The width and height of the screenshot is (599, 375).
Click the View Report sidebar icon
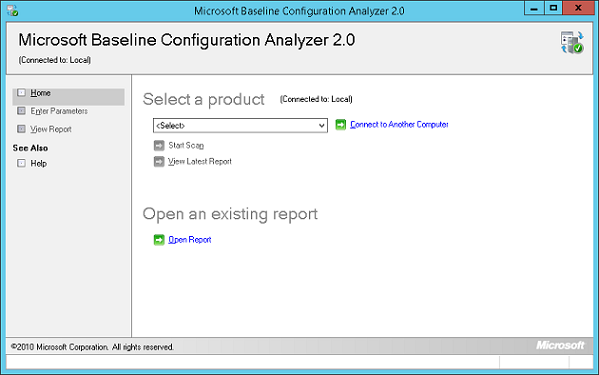coord(21,129)
